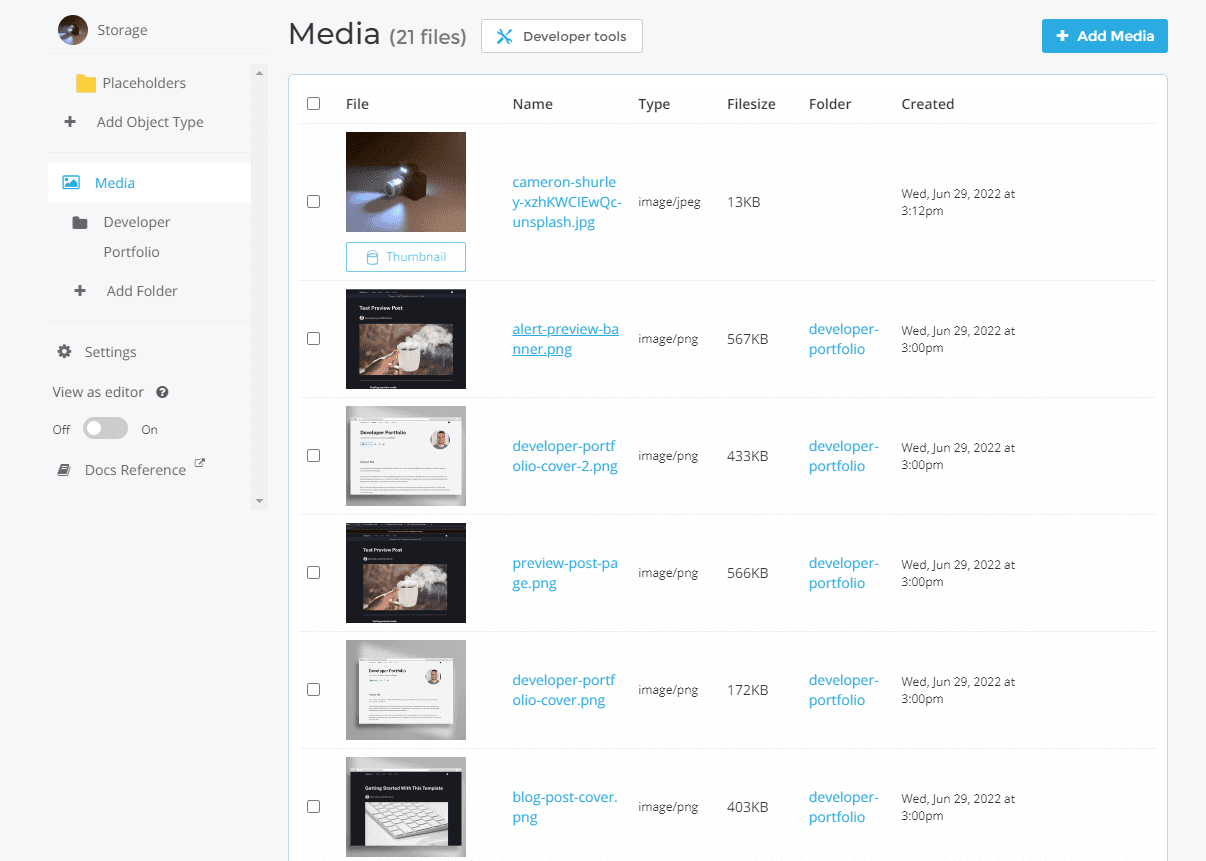Open preview-post-page.png link
The height and width of the screenshot is (861, 1206).
(x=566, y=573)
